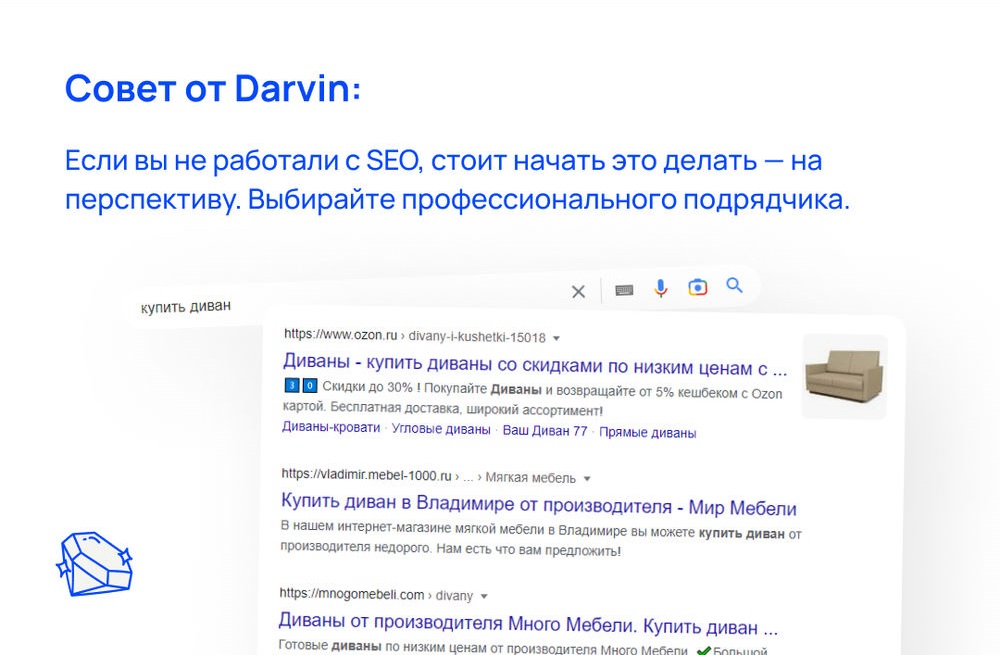
Task: Follow the 'Диваны-кровати' sitelink
Action: (x=331, y=427)
